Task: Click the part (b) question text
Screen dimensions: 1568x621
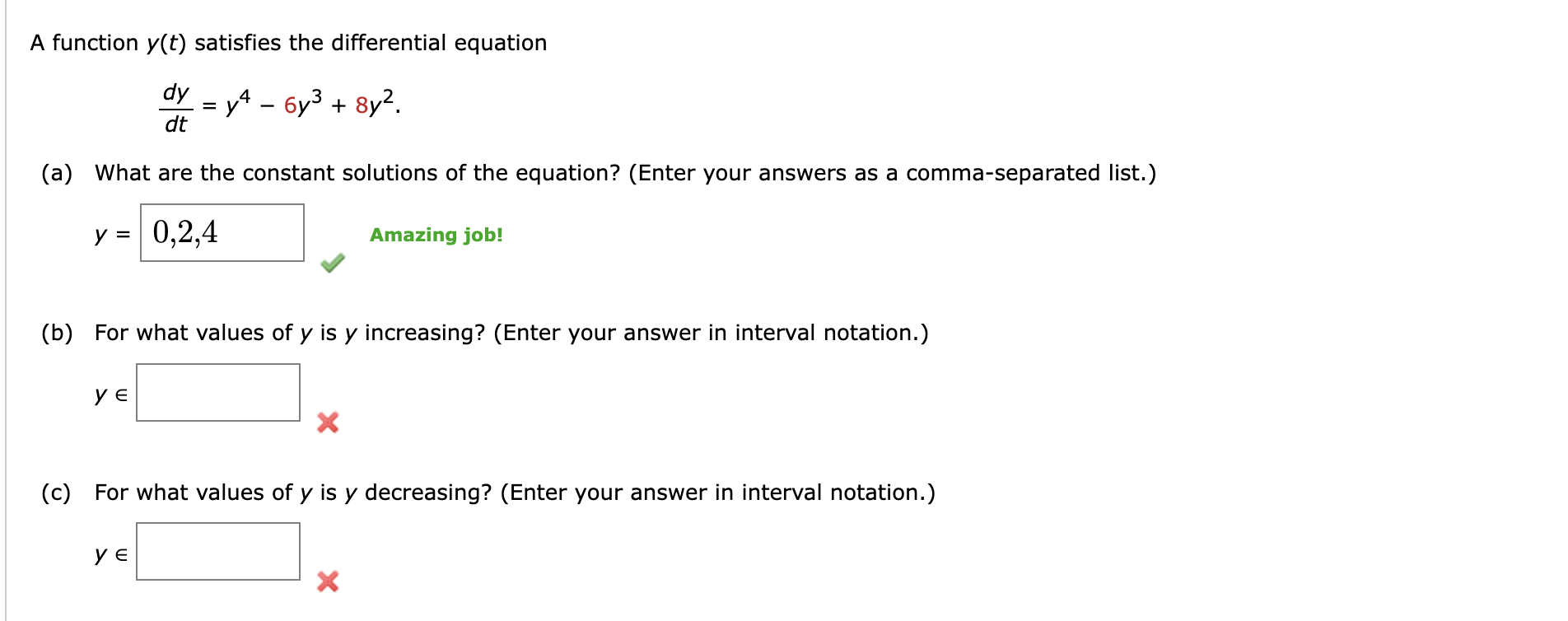Action: (511, 332)
